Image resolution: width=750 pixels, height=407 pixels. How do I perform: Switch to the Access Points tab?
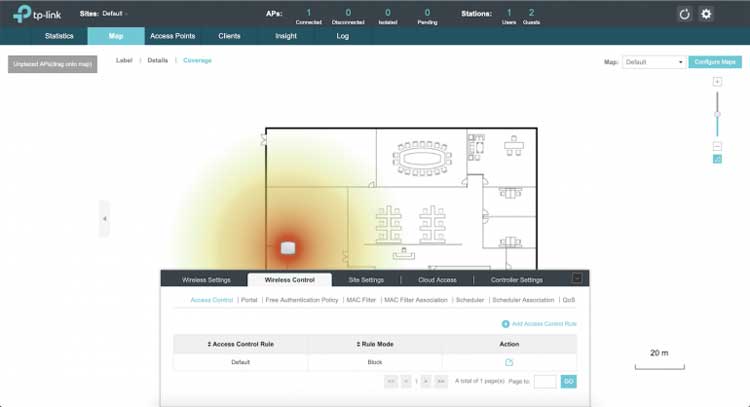pos(172,36)
